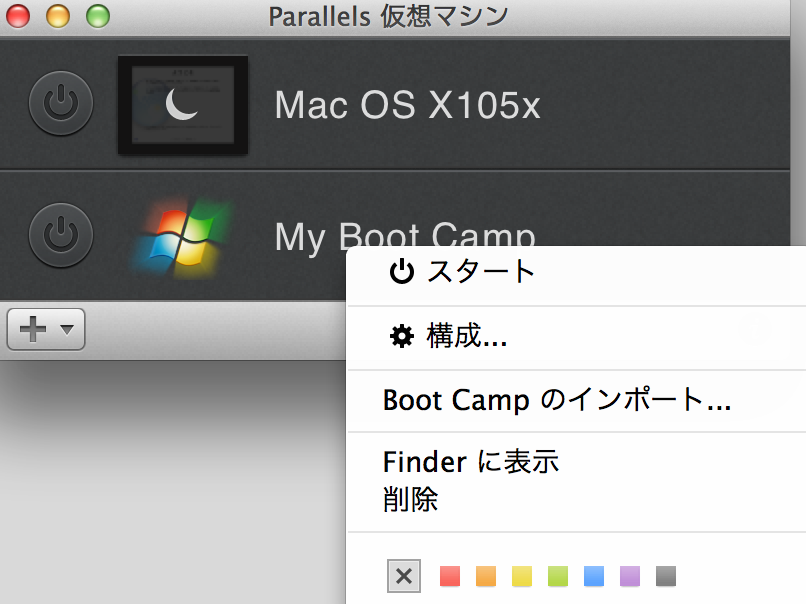Select Boot Camp のインポート... menu entry

(x=556, y=401)
